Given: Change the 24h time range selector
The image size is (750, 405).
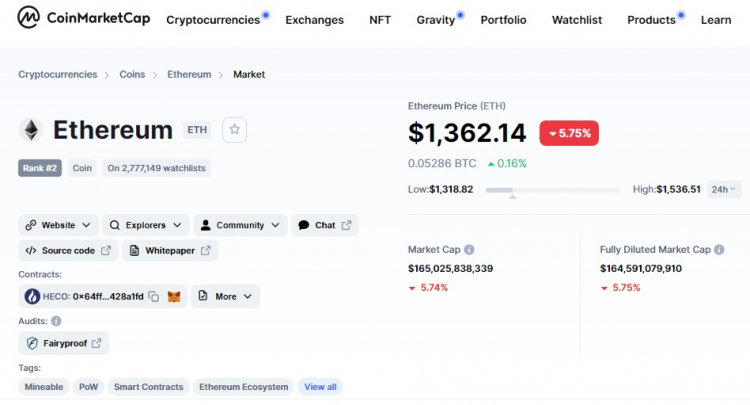Looking at the screenshot, I should pos(723,189).
